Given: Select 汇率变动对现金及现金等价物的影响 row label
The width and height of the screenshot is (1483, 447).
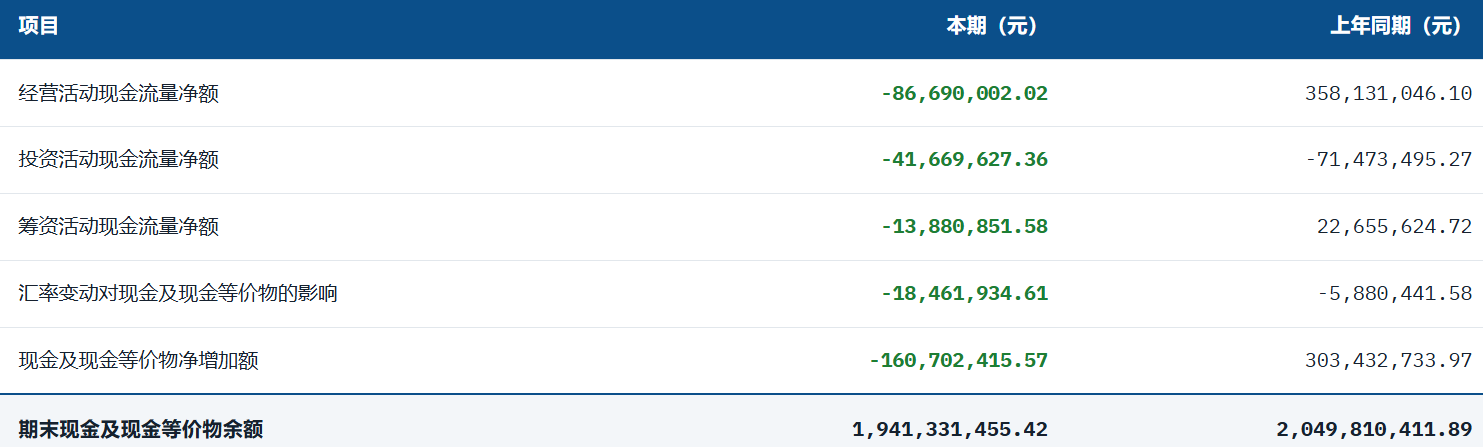Looking at the screenshot, I should point(178,294).
